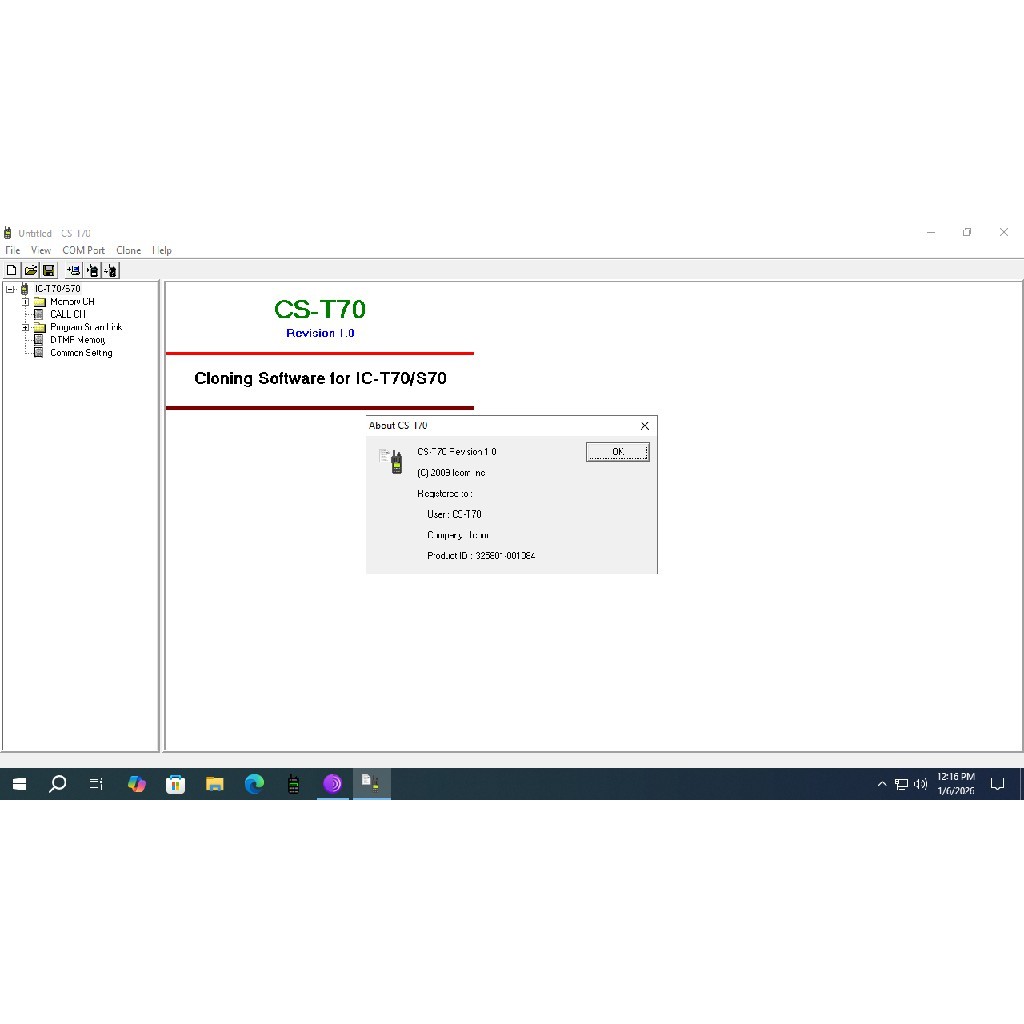Screen dimensions: 1024x1024
Task: Expand the Program Scan Link folder node
Action: 26,327
